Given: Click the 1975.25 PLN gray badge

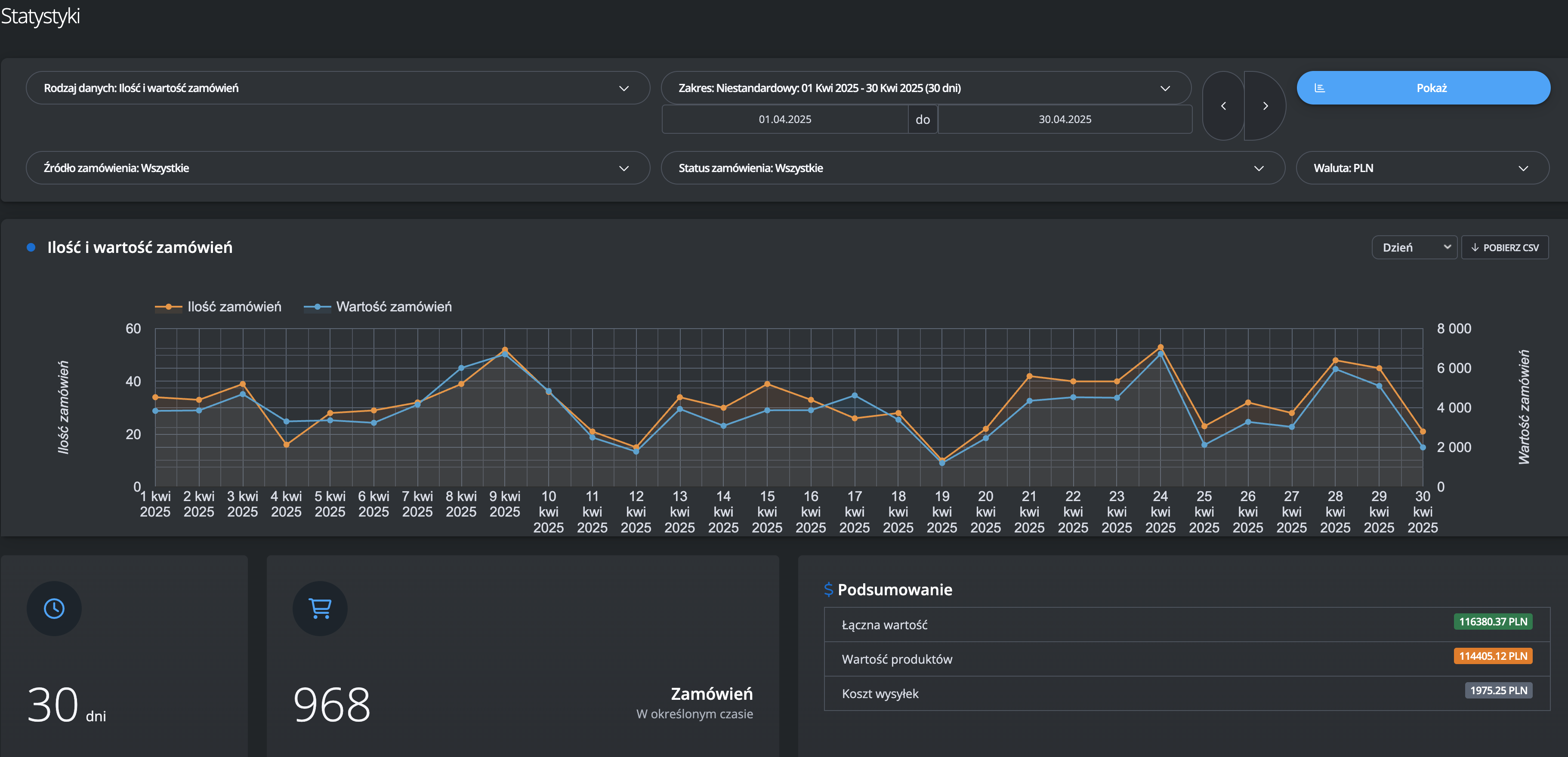Looking at the screenshot, I should [1498, 690].
